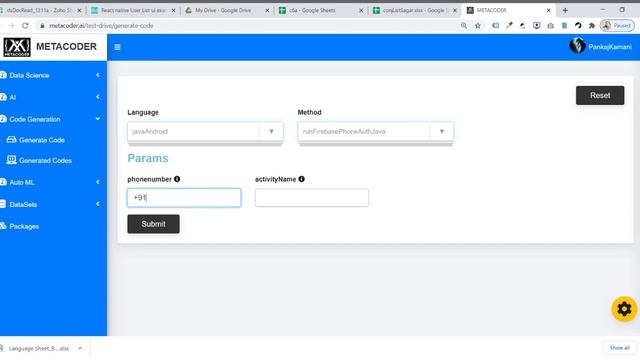Viewport: 640px width, 360px height.
Task: Reload the page with browser refresh icon
Action: (25, 25)
